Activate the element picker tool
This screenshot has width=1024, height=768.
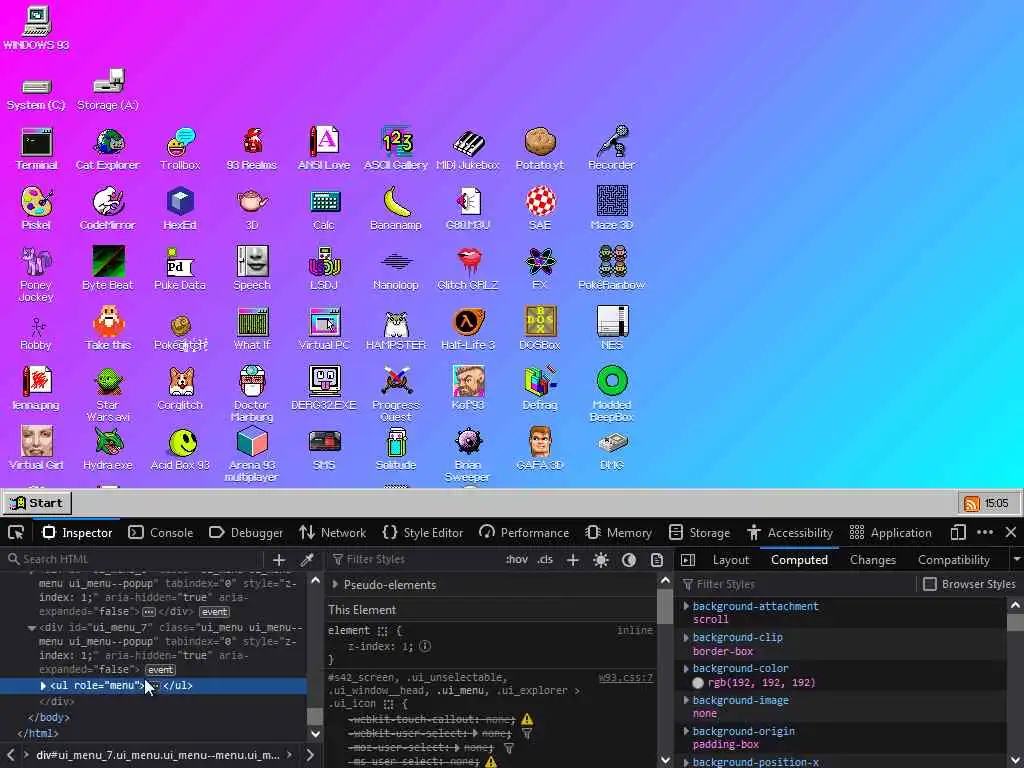pyautogui.click(x=16, y=533)
